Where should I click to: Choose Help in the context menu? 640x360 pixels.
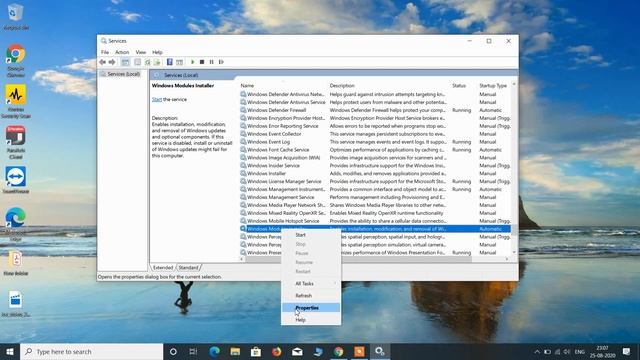[311, 320]
